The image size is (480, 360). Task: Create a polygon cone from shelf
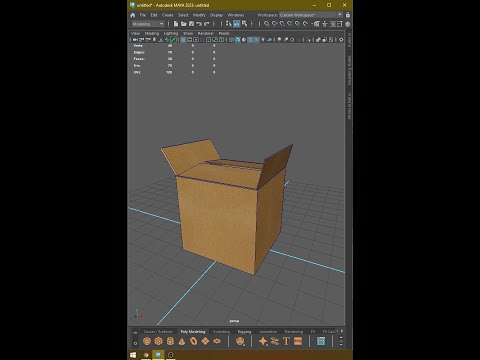[182, 341]
